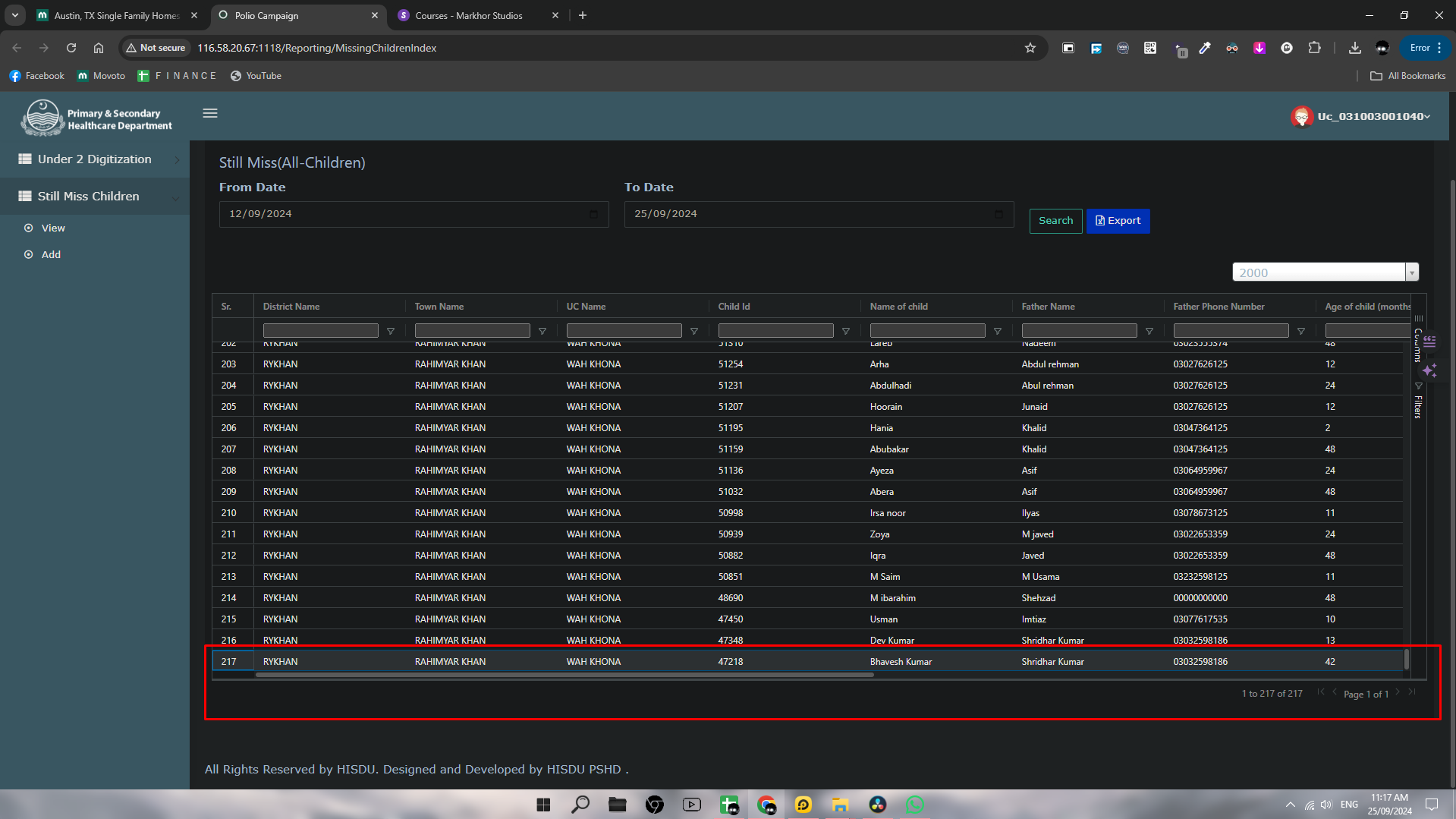Screen dimensions: 1456x819
Task: Open the To Date calendar picker icon
Action: [998, 214]
